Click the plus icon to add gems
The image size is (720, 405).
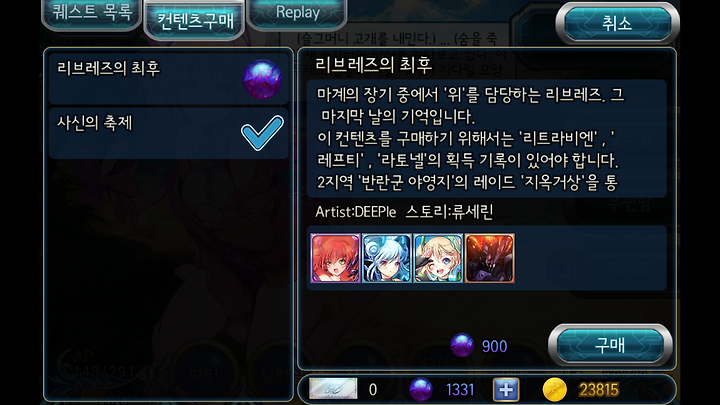(x=506, y=390)
